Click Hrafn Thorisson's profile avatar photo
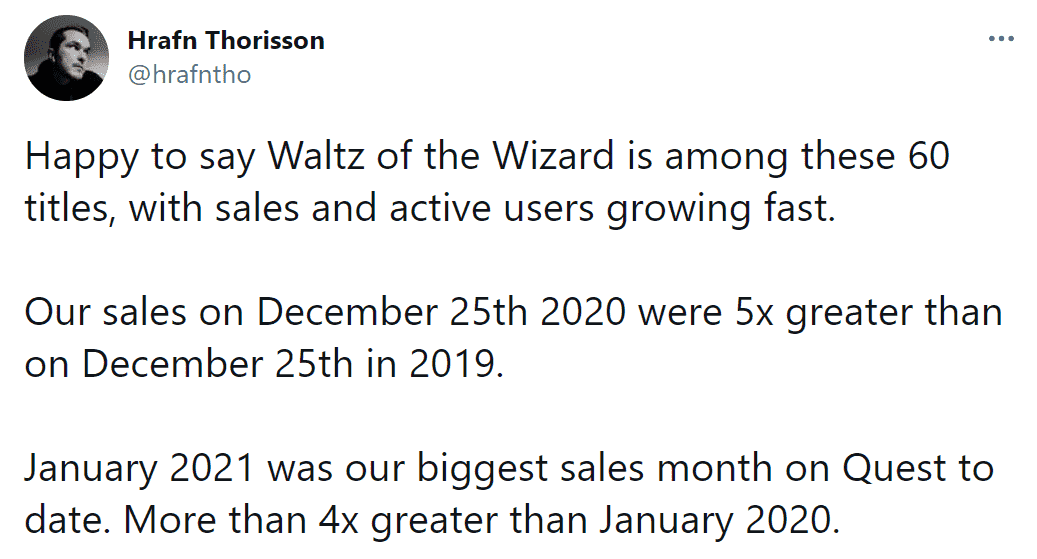Screen dimensions: 1037x559 (66, 58)
